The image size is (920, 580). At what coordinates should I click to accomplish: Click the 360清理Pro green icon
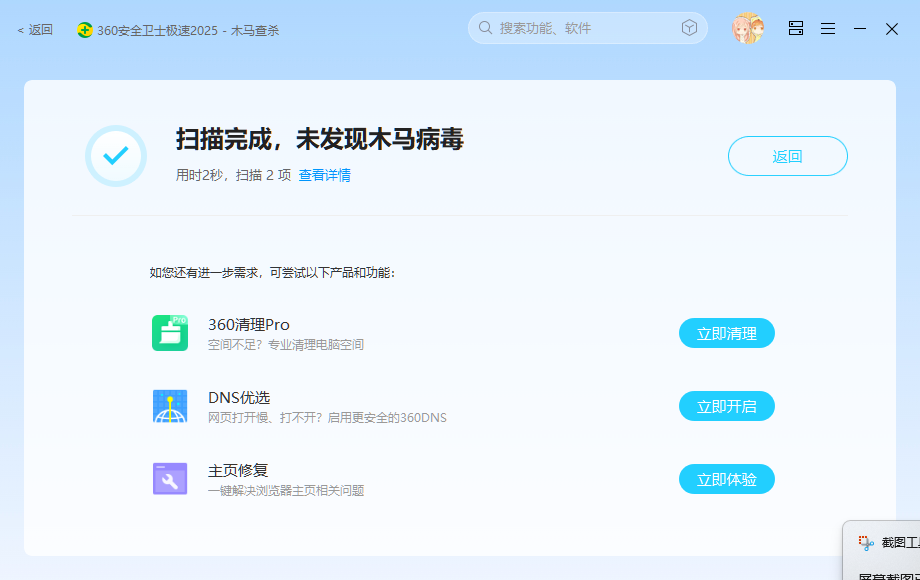point(170,333)
